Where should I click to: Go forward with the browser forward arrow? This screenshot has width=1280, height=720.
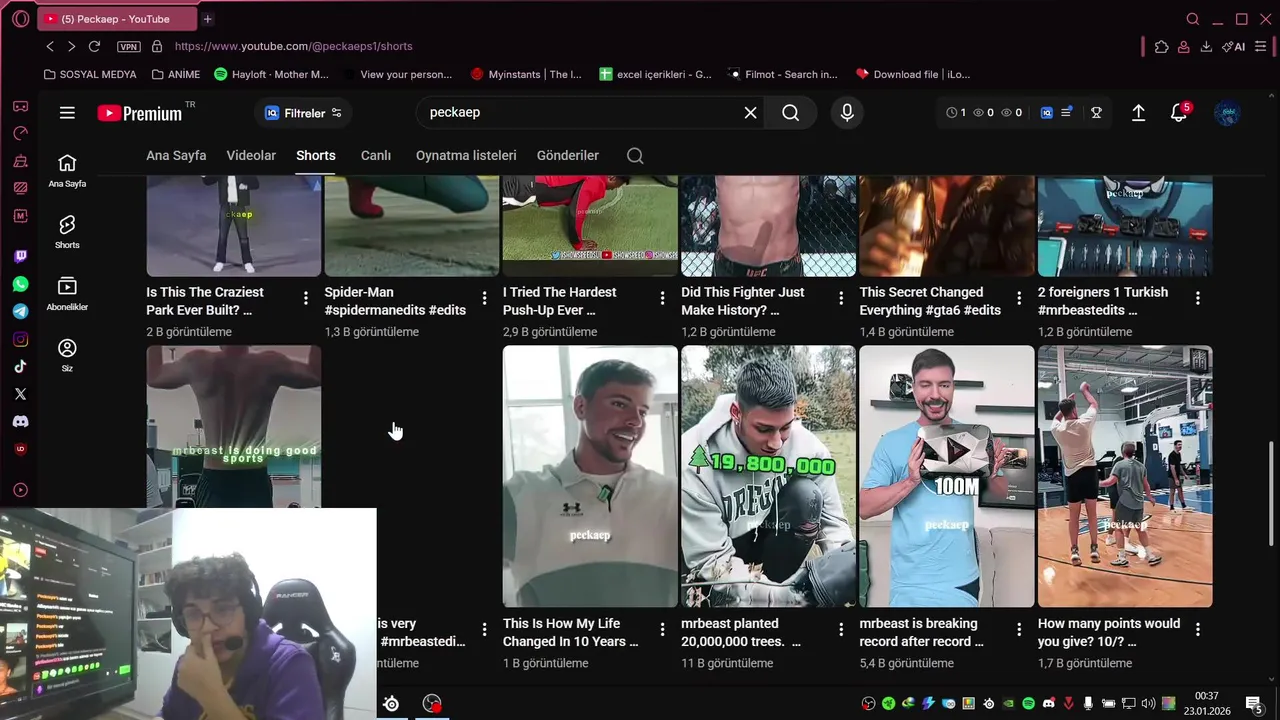pos(71,46)
